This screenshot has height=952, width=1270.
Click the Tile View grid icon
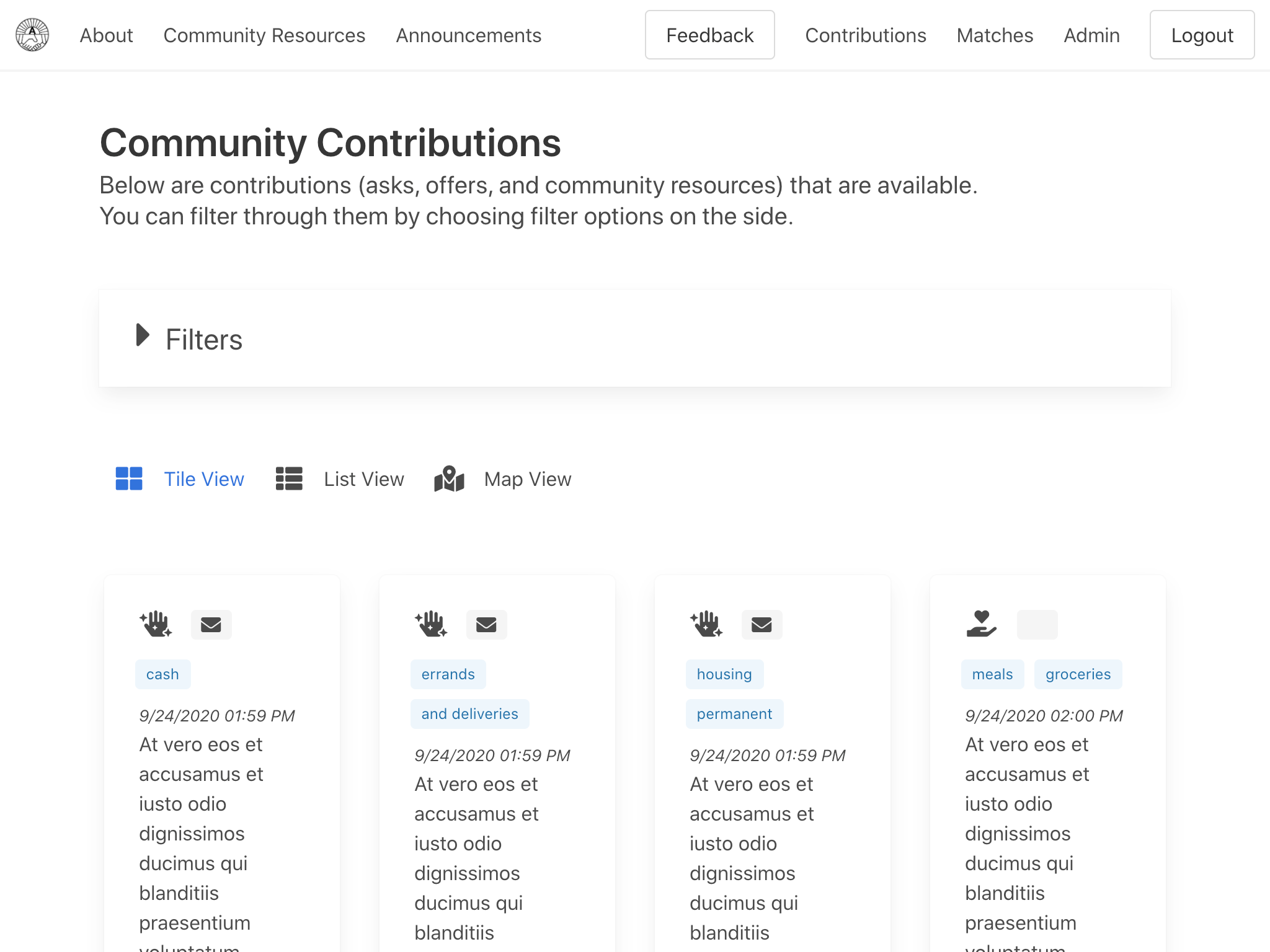pyautogui.click(x=129, y=478)
